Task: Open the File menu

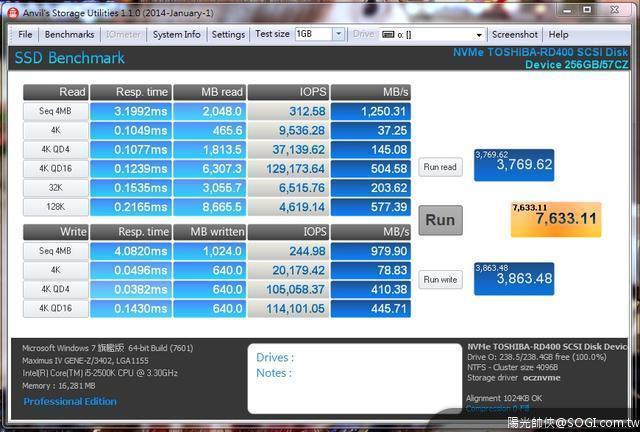Action: click(25, 34)
